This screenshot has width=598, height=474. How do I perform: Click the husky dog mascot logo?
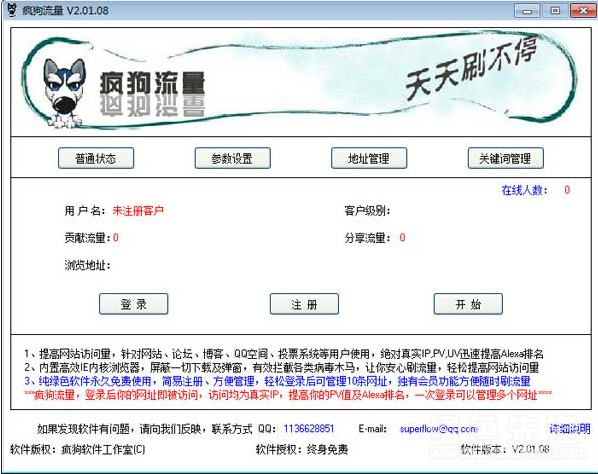[64, 93]
